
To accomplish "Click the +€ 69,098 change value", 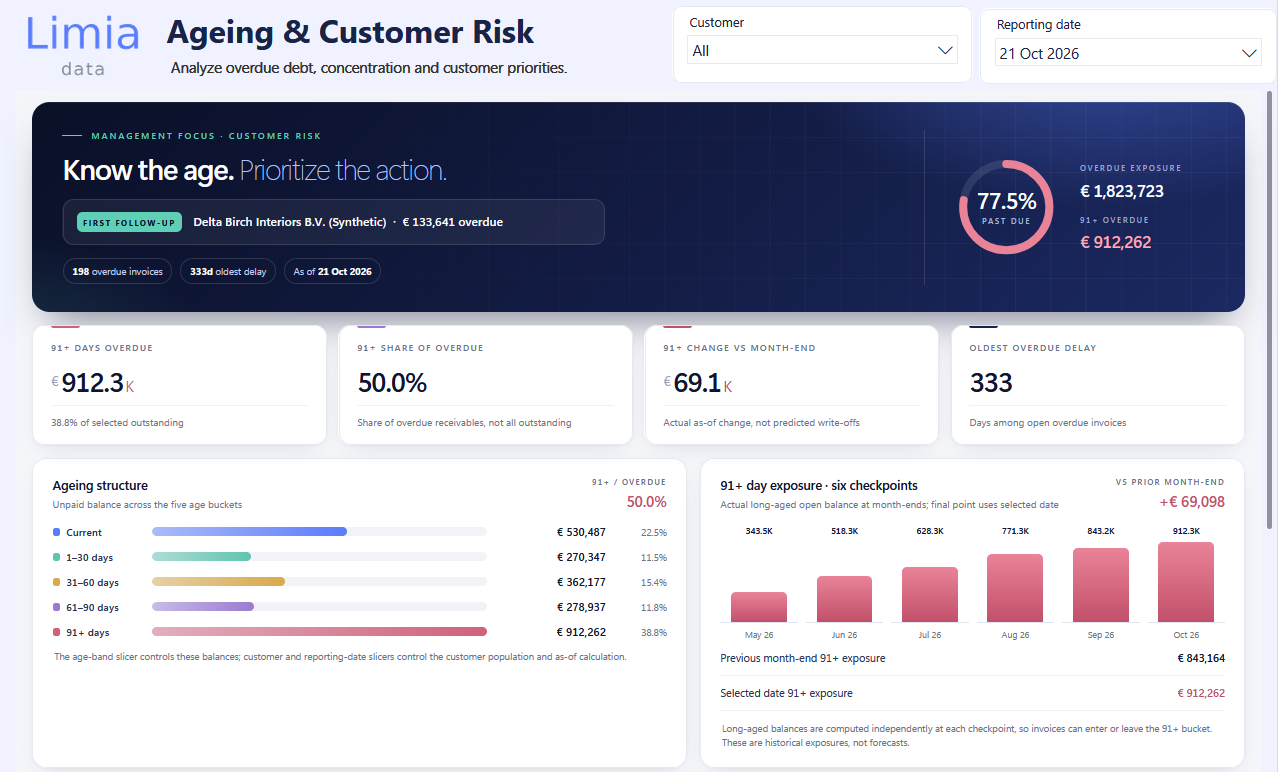I will pyautogui.click(x=1192, y=502).
